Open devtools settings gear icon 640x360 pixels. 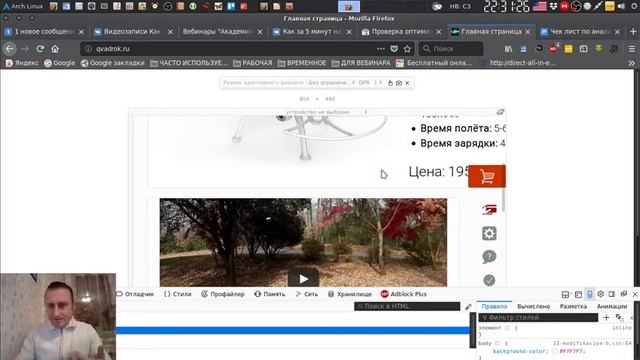click(x=600, y=294)
